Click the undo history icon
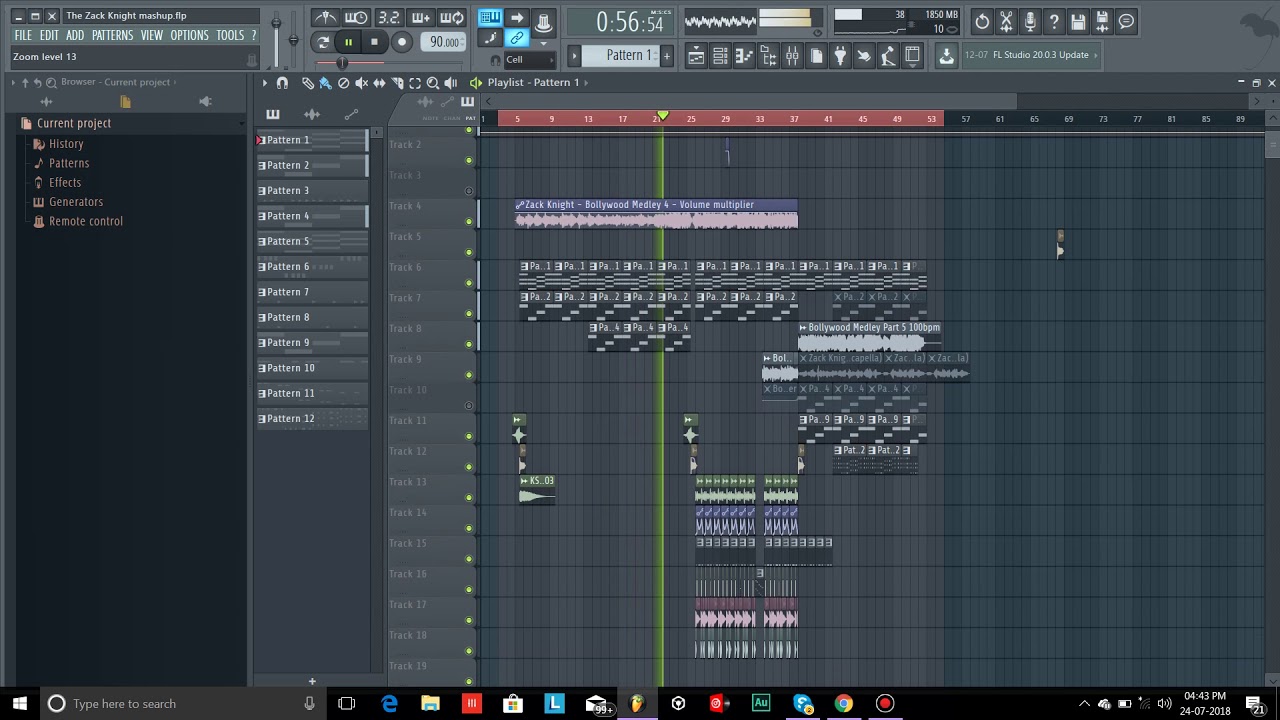Viewport: 1280px width, 720px height. point(982,21)
